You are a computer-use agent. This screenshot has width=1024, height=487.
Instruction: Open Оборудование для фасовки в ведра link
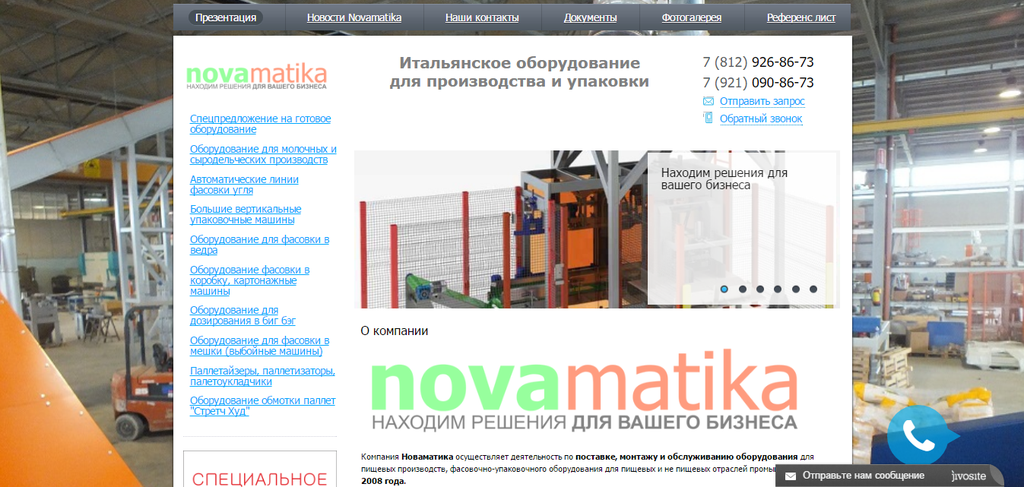(x=259, y=245)
